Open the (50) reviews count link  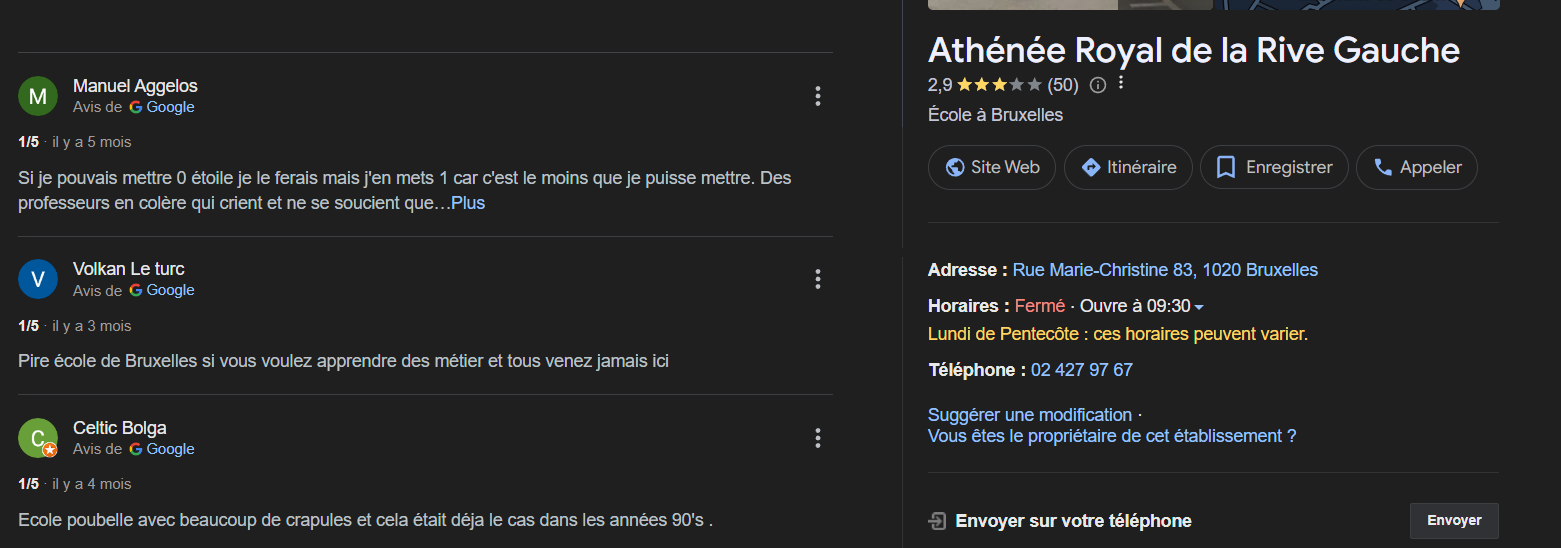[x=1063, y=85]
